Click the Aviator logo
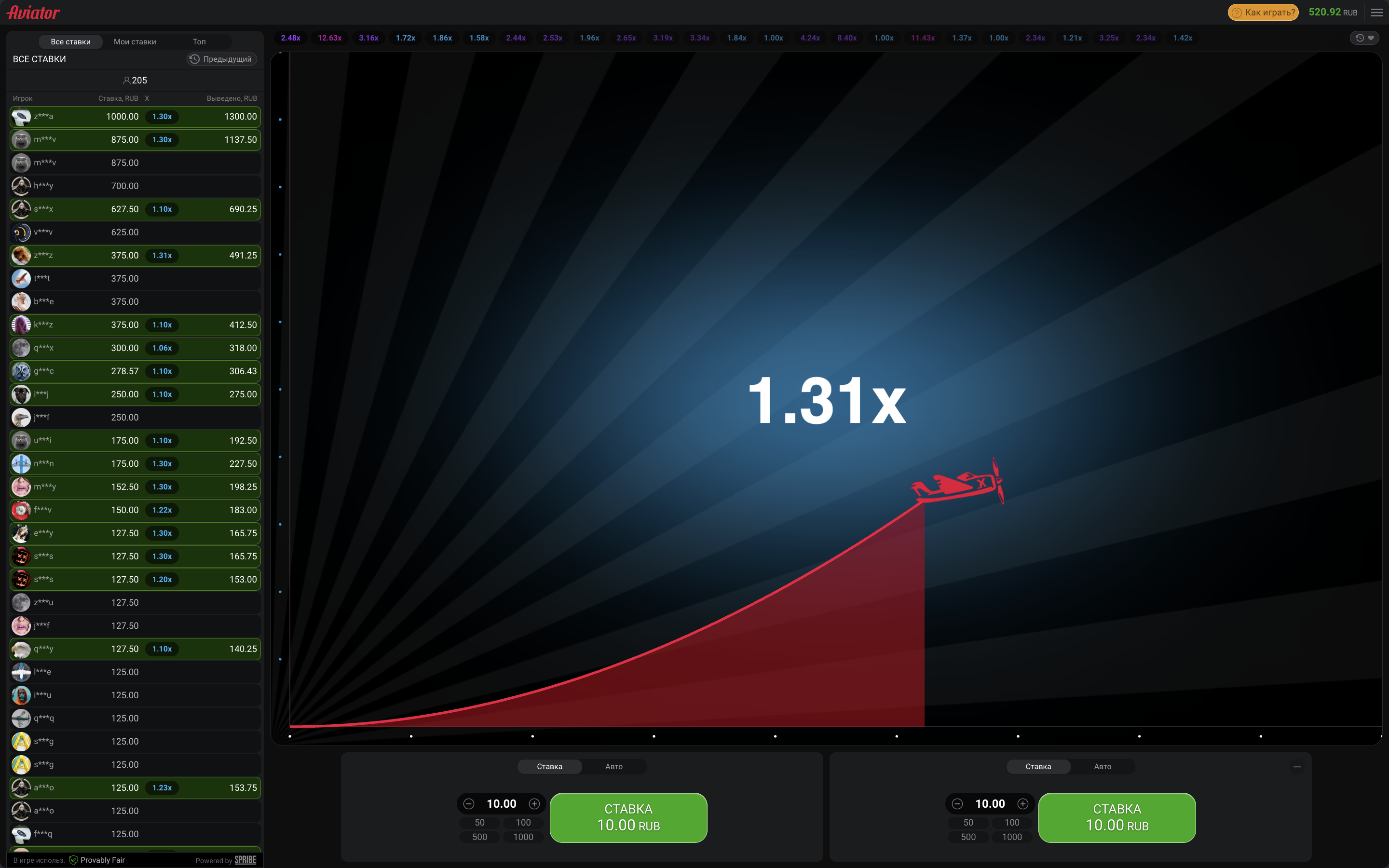Viewport: 1389px width, 868px height. [x=33, y=13]
